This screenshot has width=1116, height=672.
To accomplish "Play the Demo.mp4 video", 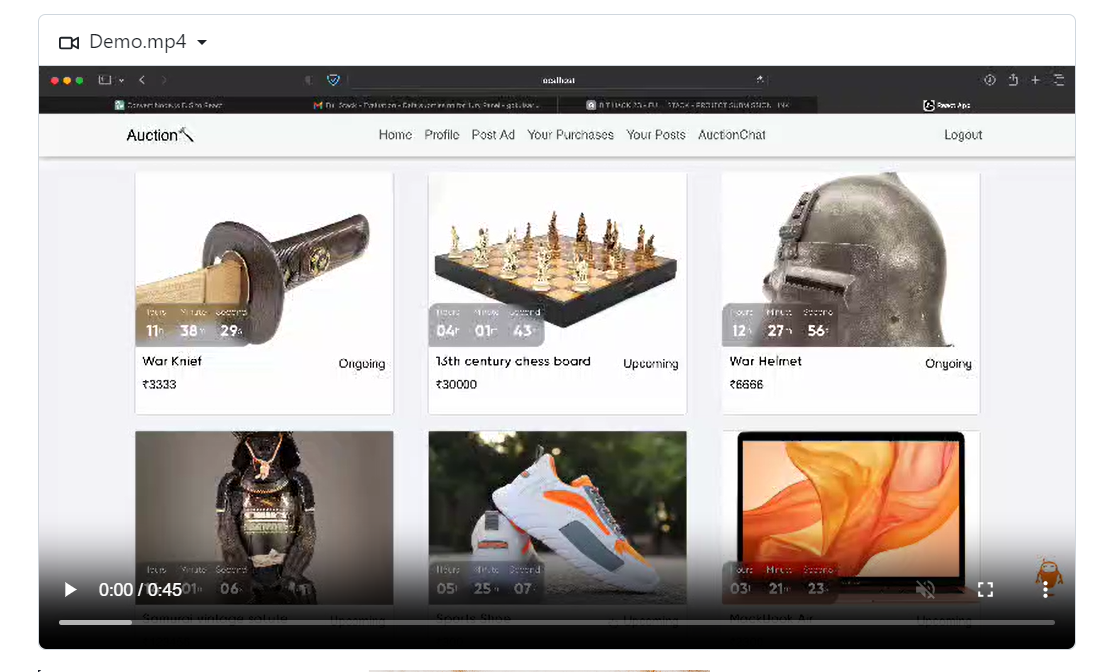I will (70, 589).
